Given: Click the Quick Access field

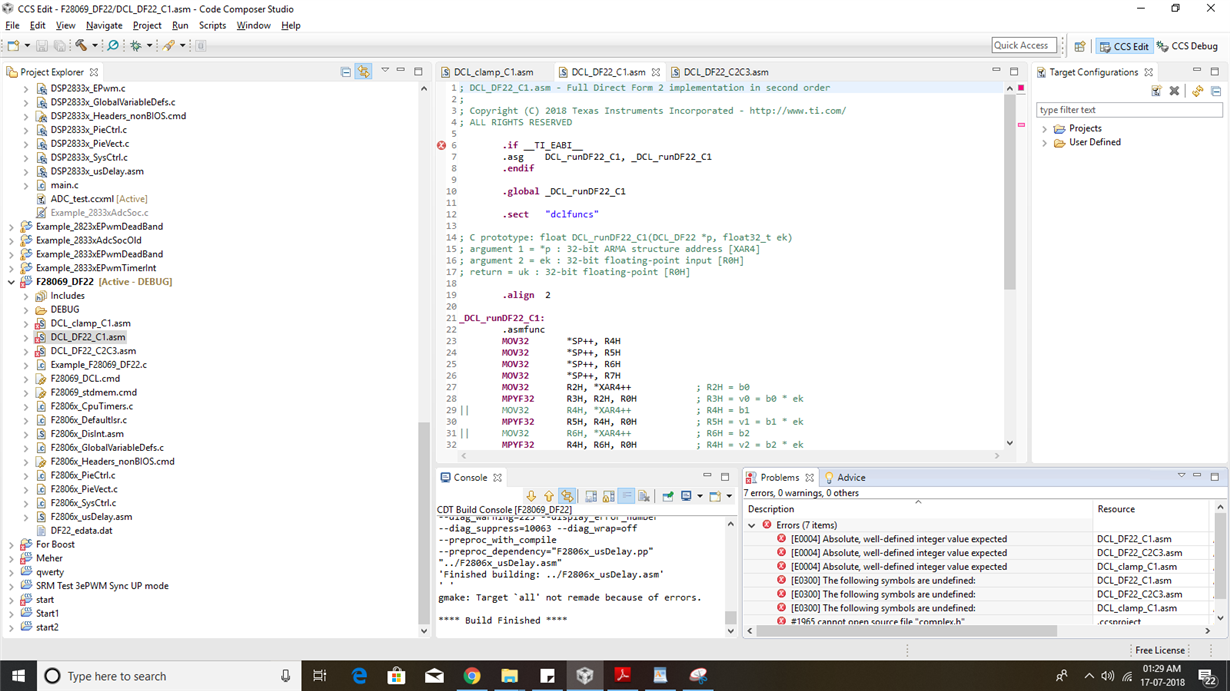Looking at the screenshot, I should (1022, 45).
